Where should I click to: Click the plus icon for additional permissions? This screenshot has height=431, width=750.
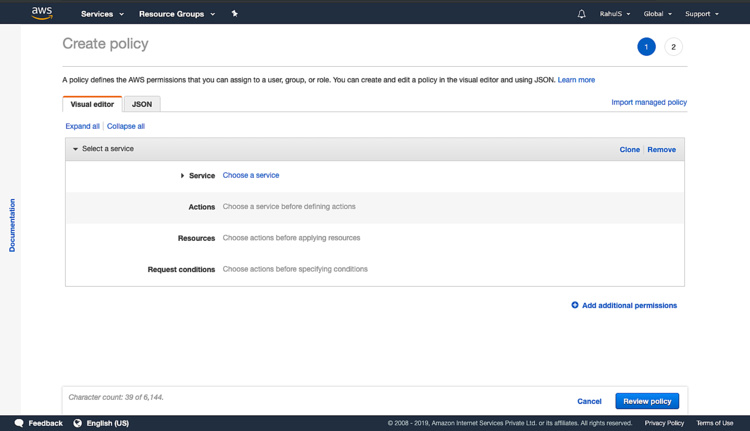tap(575, 305)
